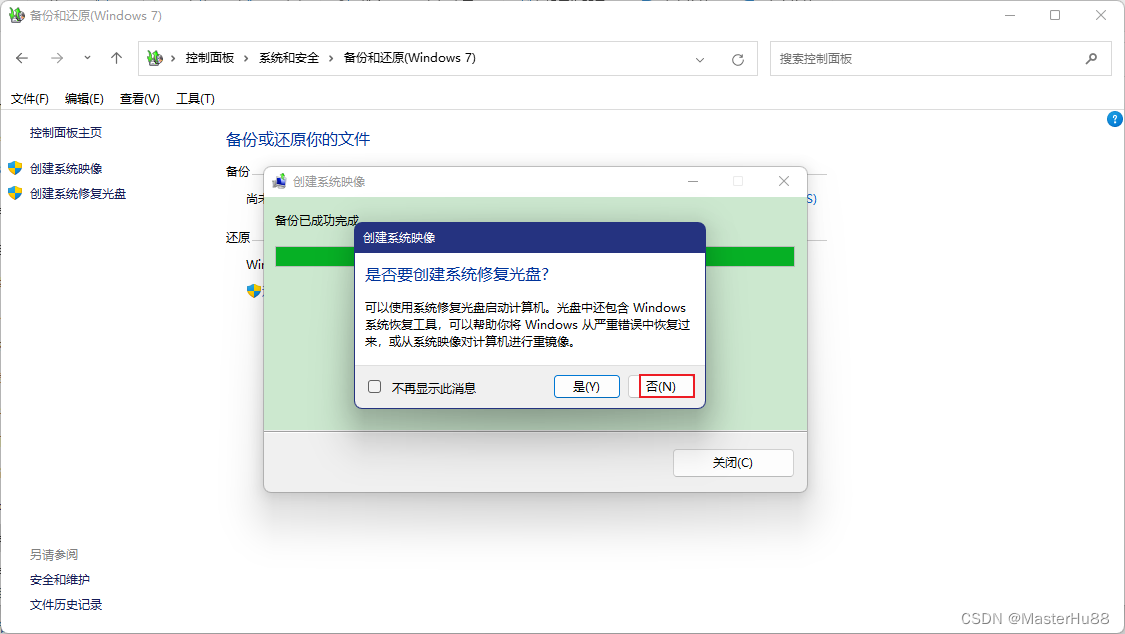The image size is (1125, 634).
Task: Click the forward navigation arrow
Action: pyautogui.click(x=57, y=58)
